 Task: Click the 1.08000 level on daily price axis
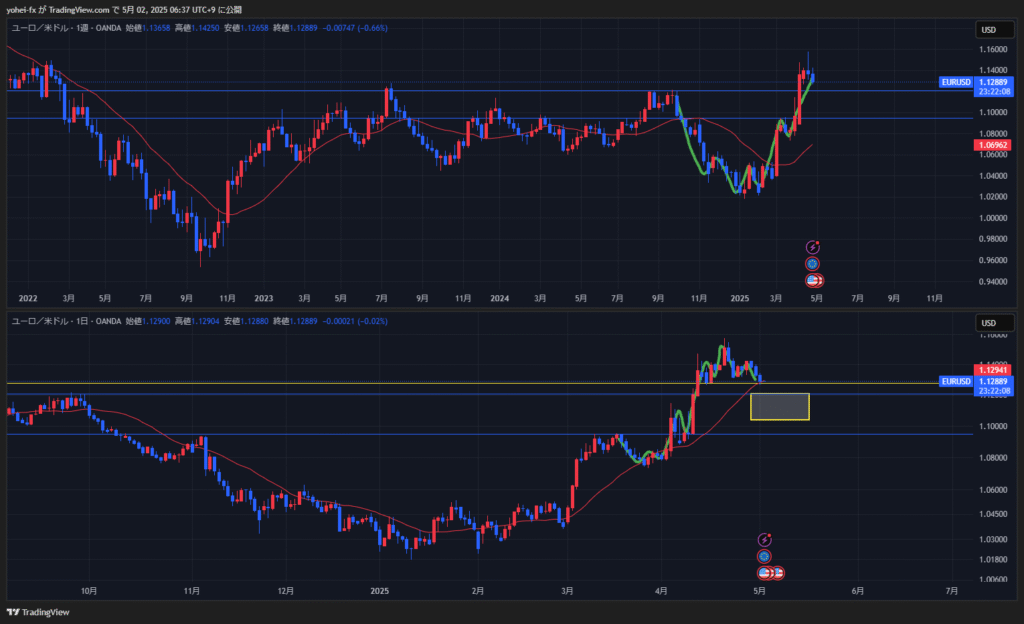(993, 458)
